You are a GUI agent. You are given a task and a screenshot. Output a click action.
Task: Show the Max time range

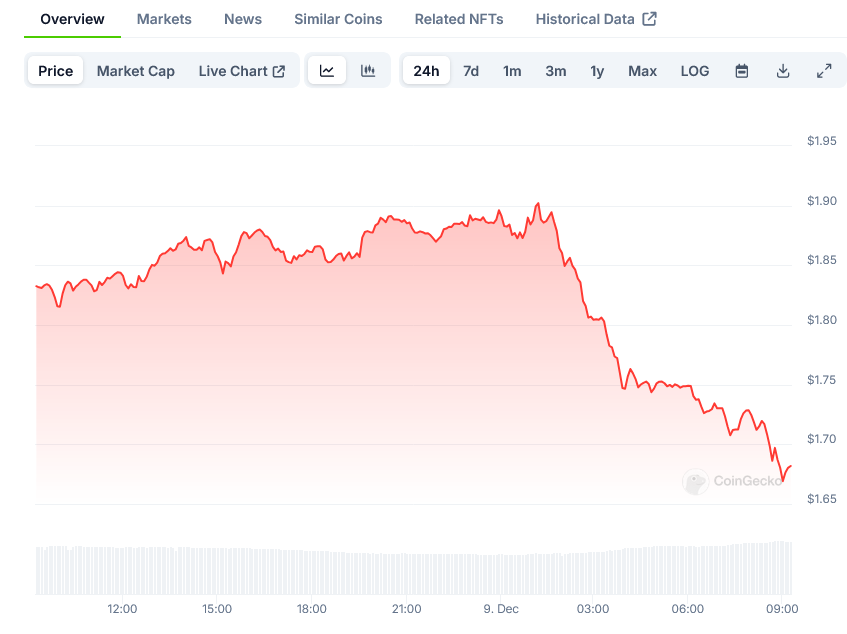coord(642,71)
